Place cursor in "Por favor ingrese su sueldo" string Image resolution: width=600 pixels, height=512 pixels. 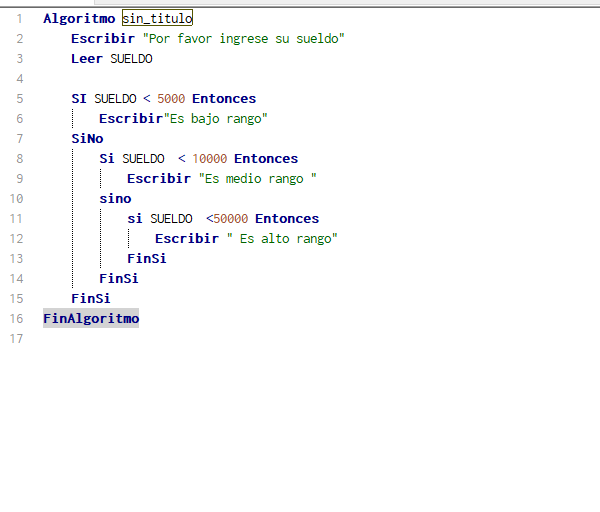point(244,38)
